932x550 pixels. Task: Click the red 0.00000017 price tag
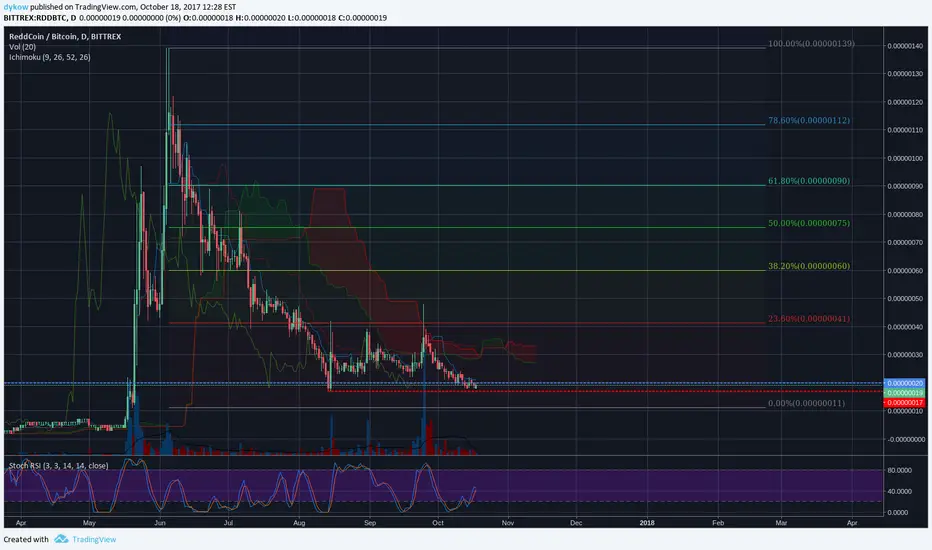click(x=905, y=403)
